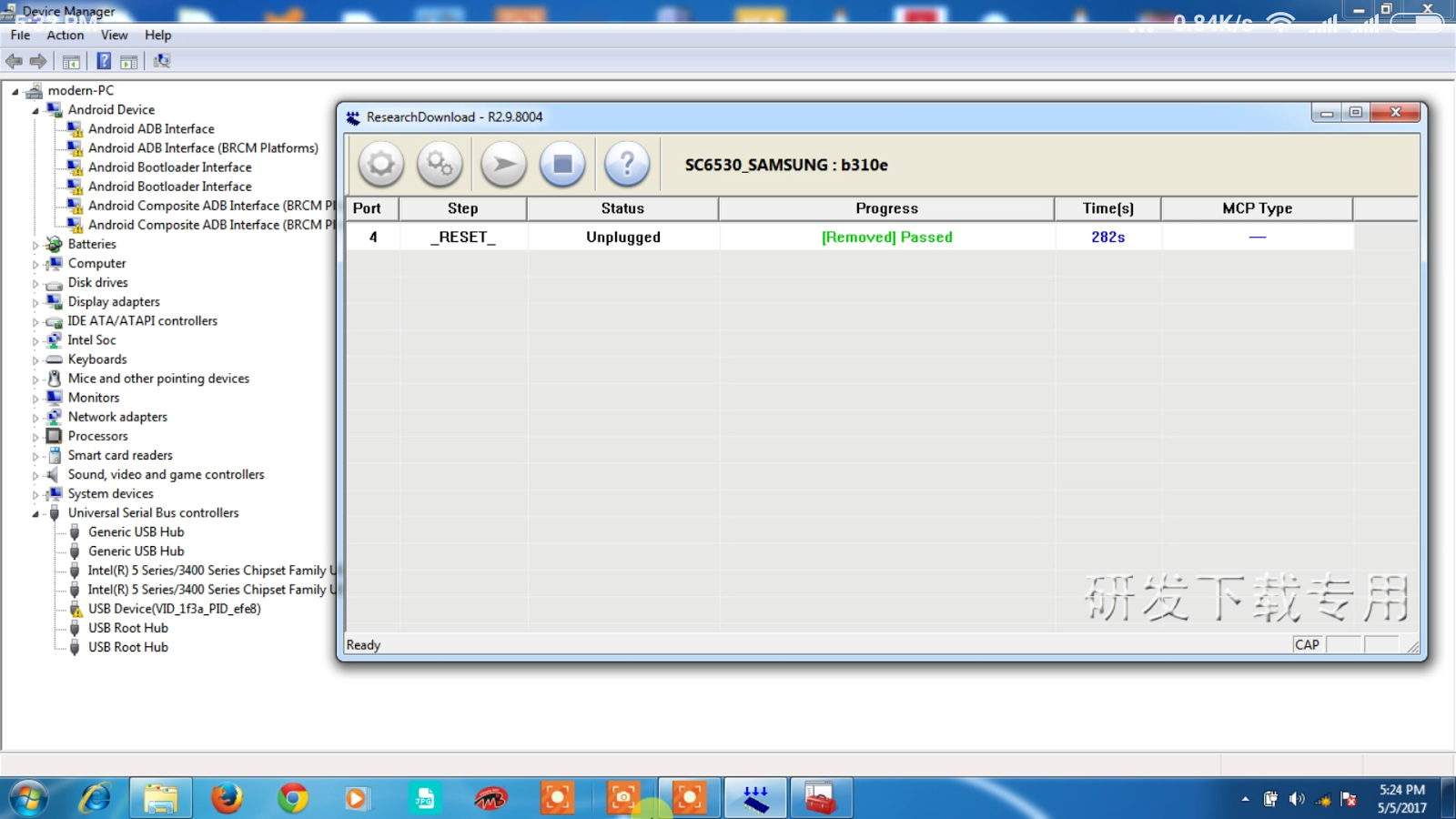Image resolution: width=1456 pixels, height=819 pixels.
Task: Go forward using Device Manager's forward arrow
Action: pyautogui.click(x=38, y=61)
